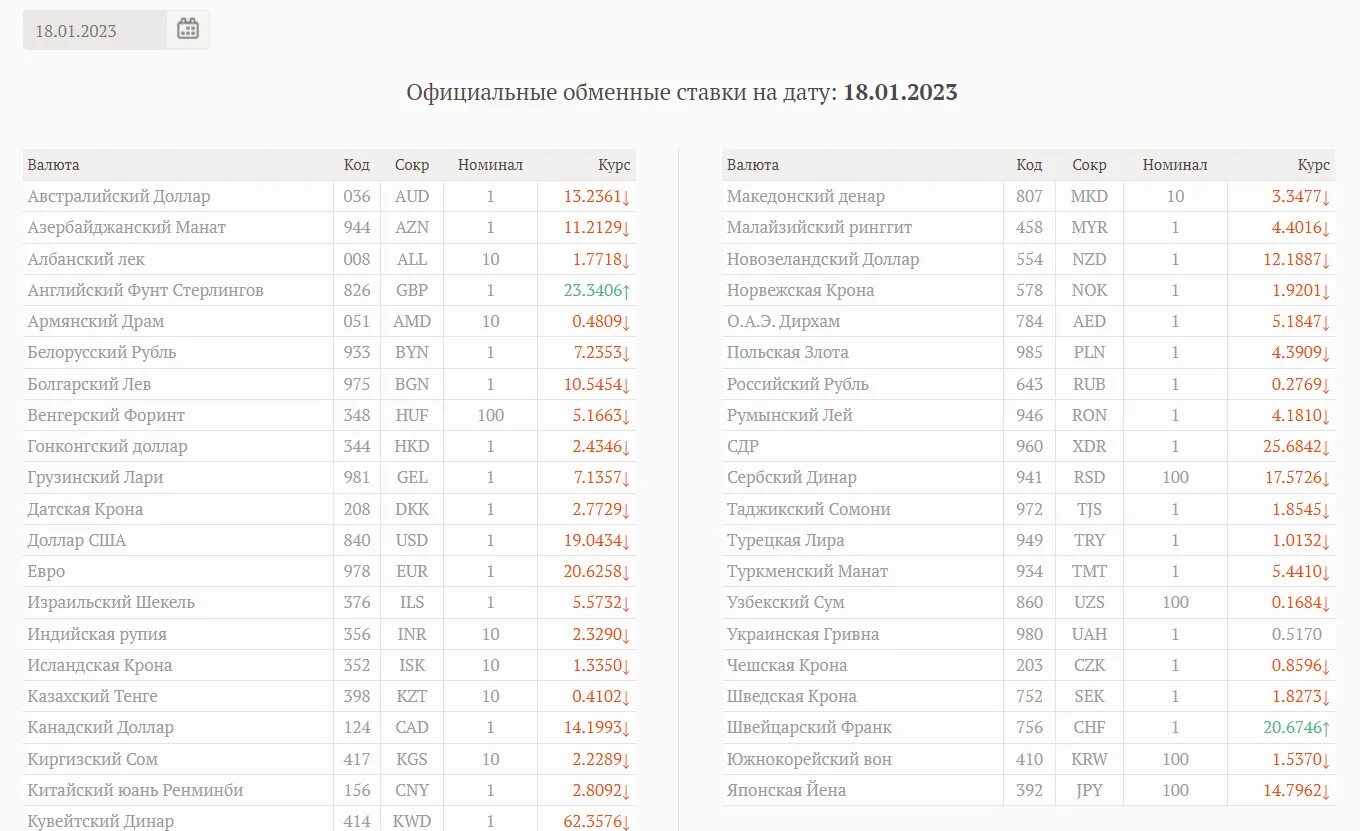
Task: Click the Румынский Лей currency name
Action: coord(789,415)
